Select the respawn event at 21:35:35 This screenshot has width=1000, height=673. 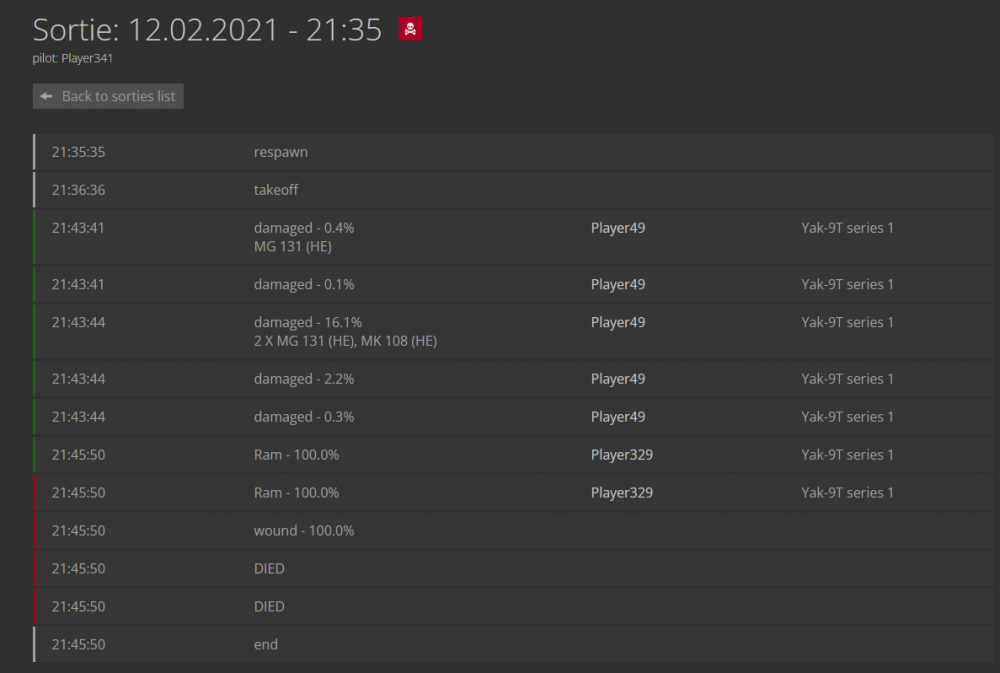[281, 153]
